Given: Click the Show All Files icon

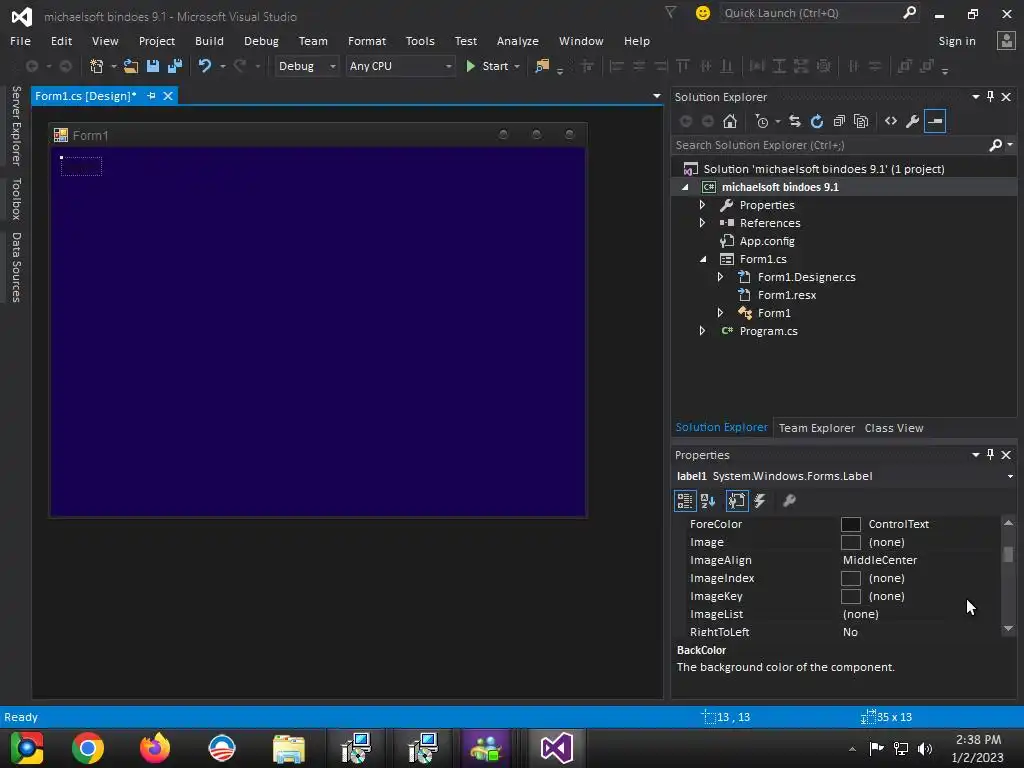Looking at the screenshot, I should click(861, 121).
